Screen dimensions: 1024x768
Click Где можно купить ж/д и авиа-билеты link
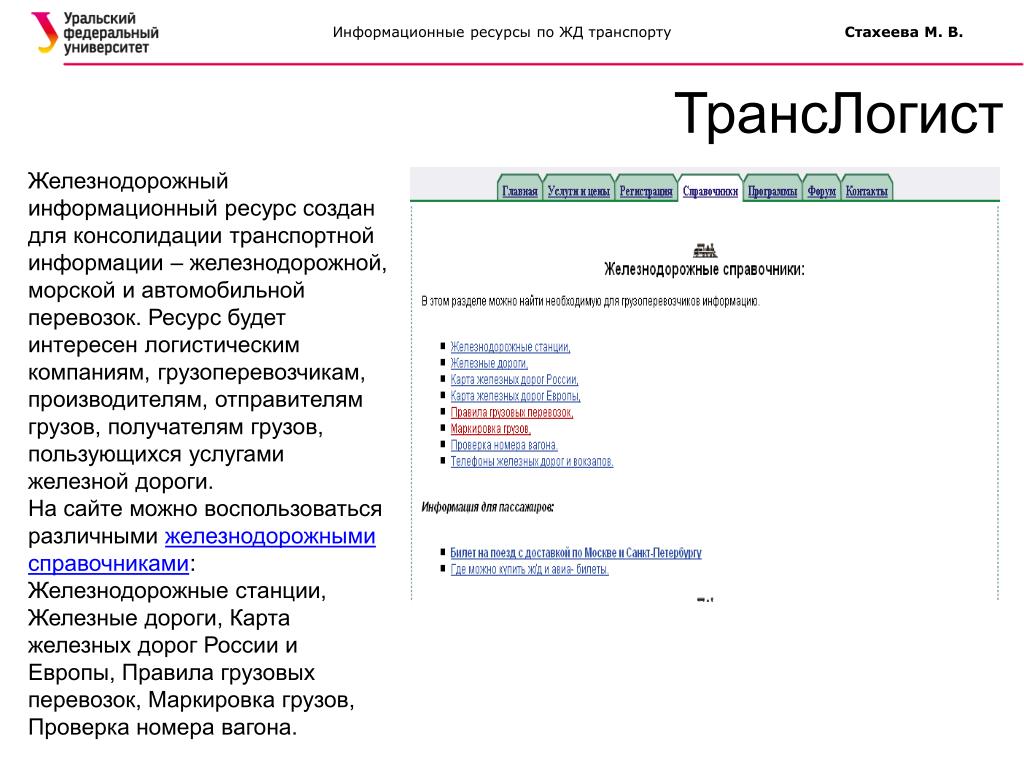(x=529, y=569)
